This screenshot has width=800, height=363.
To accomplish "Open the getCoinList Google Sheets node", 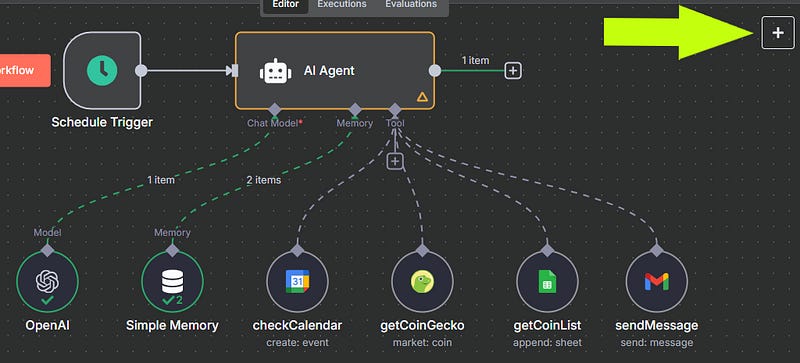I will click(547, 281).
